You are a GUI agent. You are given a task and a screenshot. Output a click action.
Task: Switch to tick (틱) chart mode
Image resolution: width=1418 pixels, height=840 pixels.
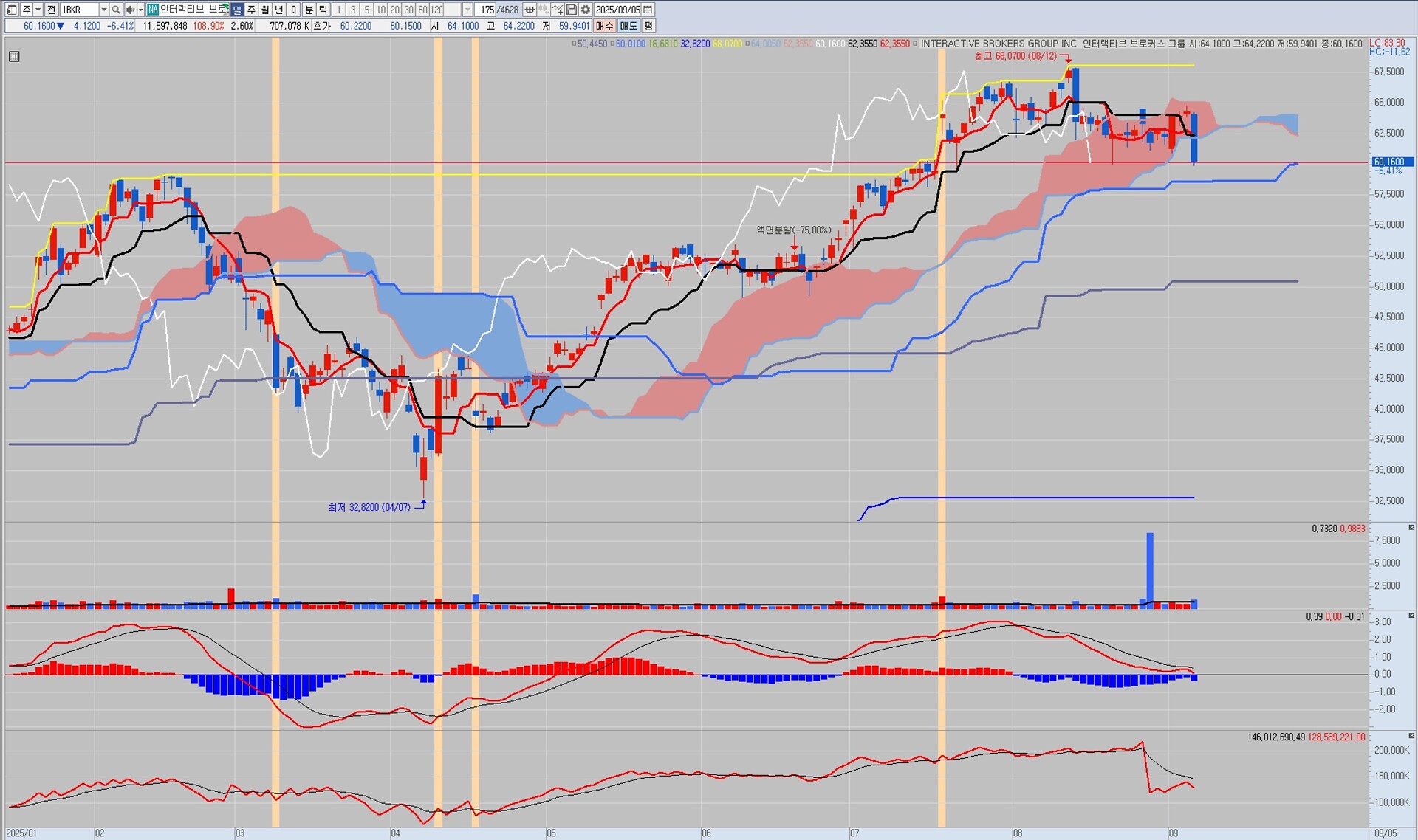[323, 10]
